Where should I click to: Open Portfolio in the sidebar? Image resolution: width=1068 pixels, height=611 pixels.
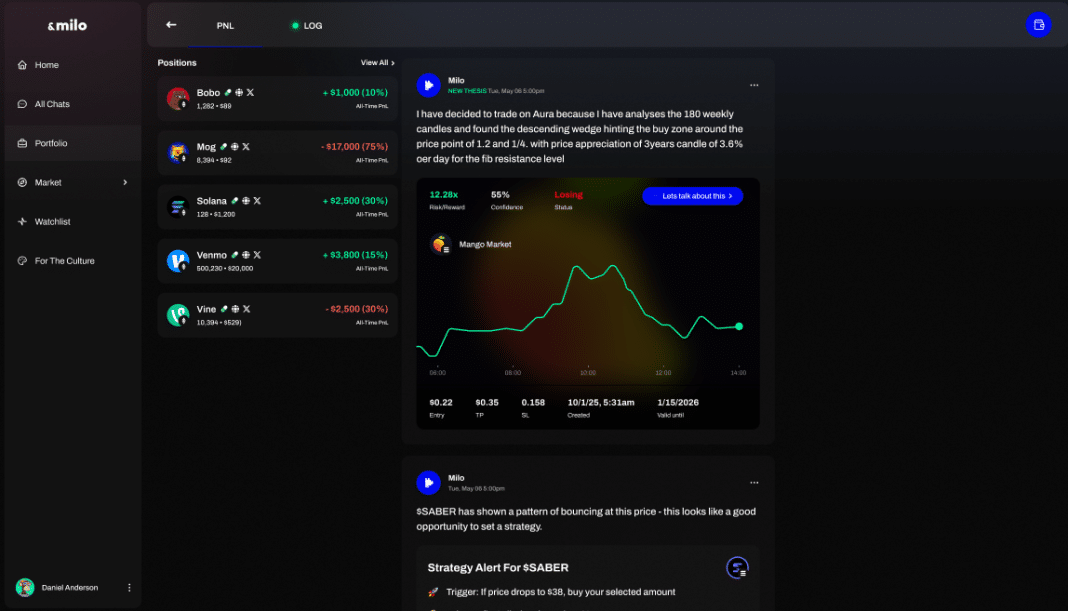click(51, 143)
